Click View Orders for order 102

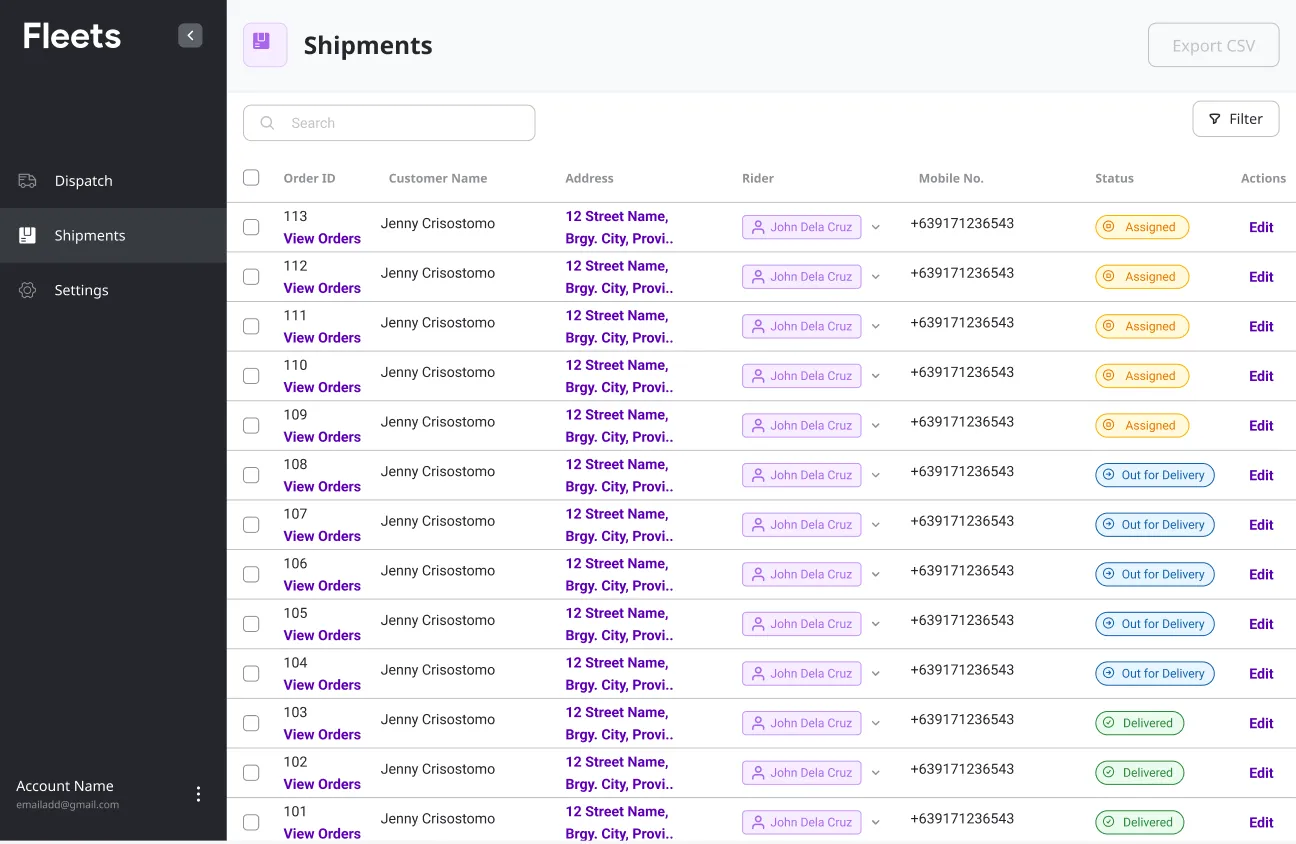(x=322, y=784)
